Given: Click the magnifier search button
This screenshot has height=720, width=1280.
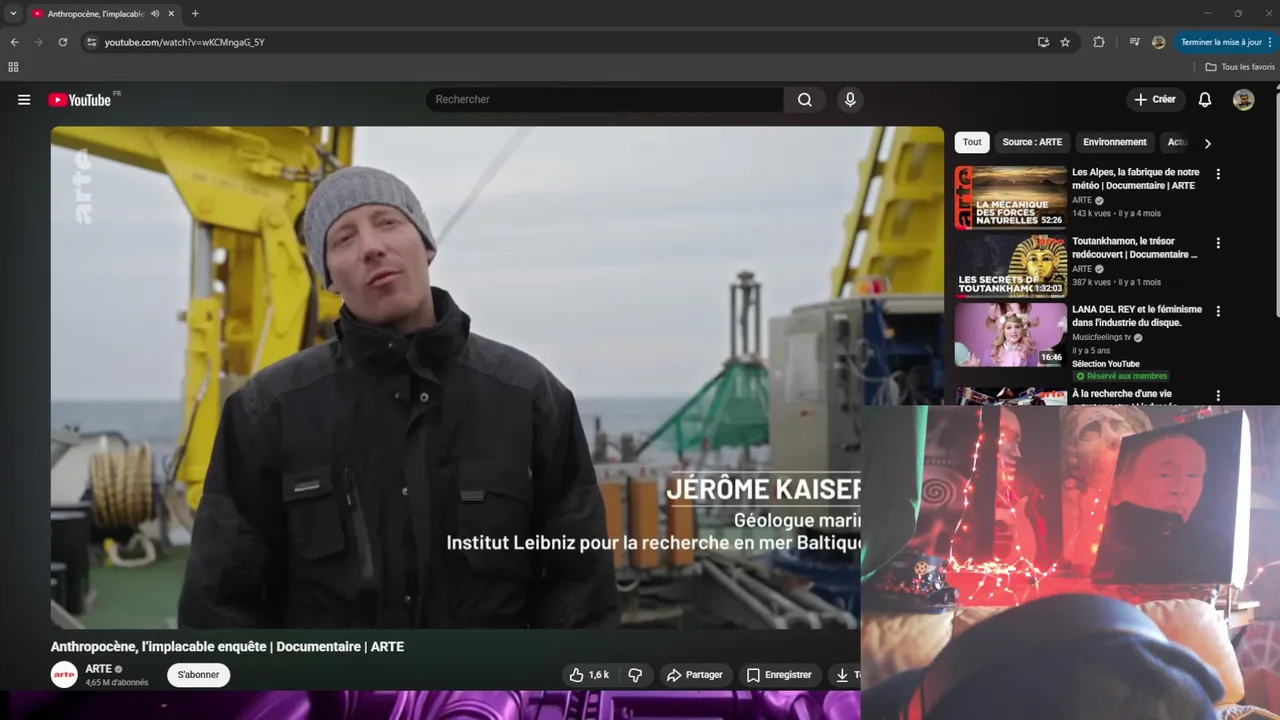Looking at the screenshot, I should 805,100.
